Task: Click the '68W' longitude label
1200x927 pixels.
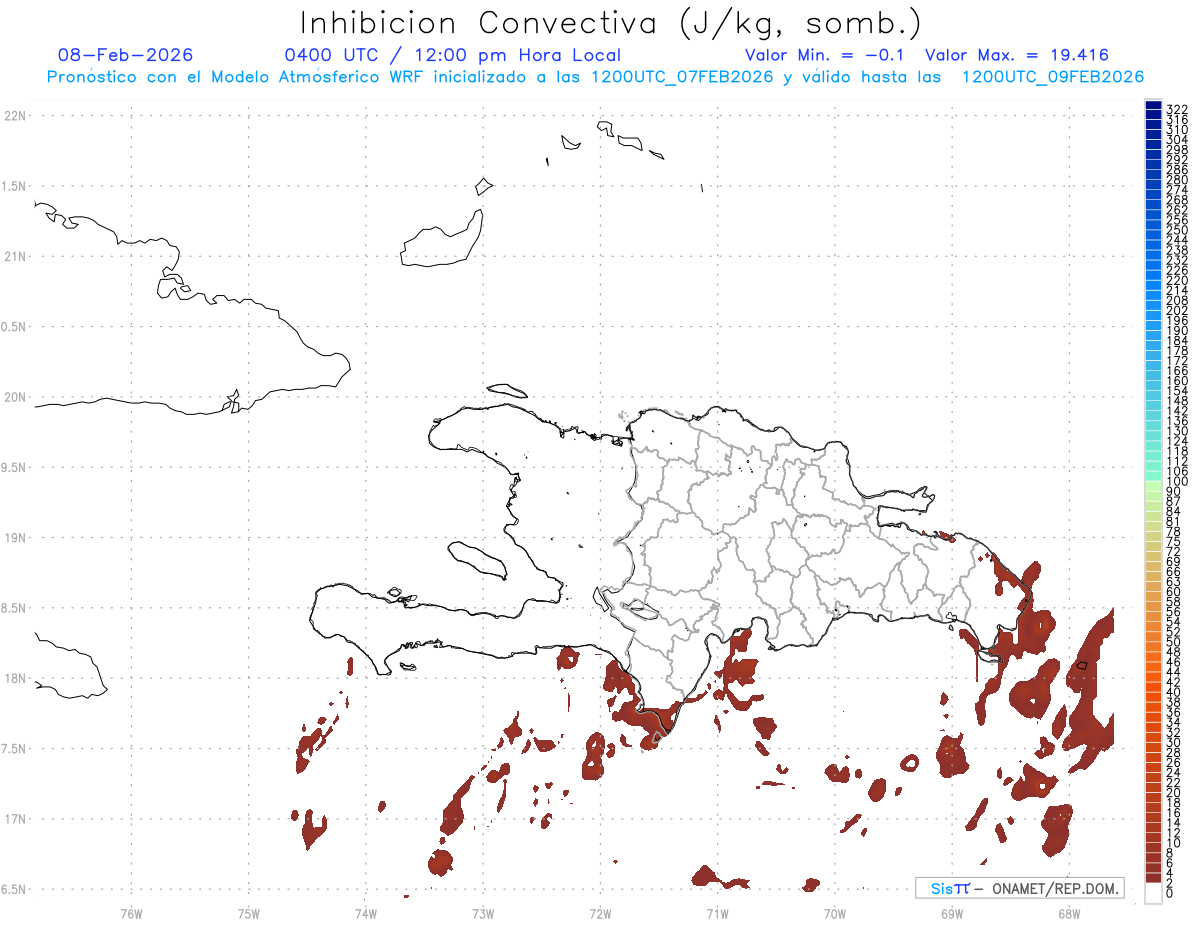Action: coord(1068,913)
